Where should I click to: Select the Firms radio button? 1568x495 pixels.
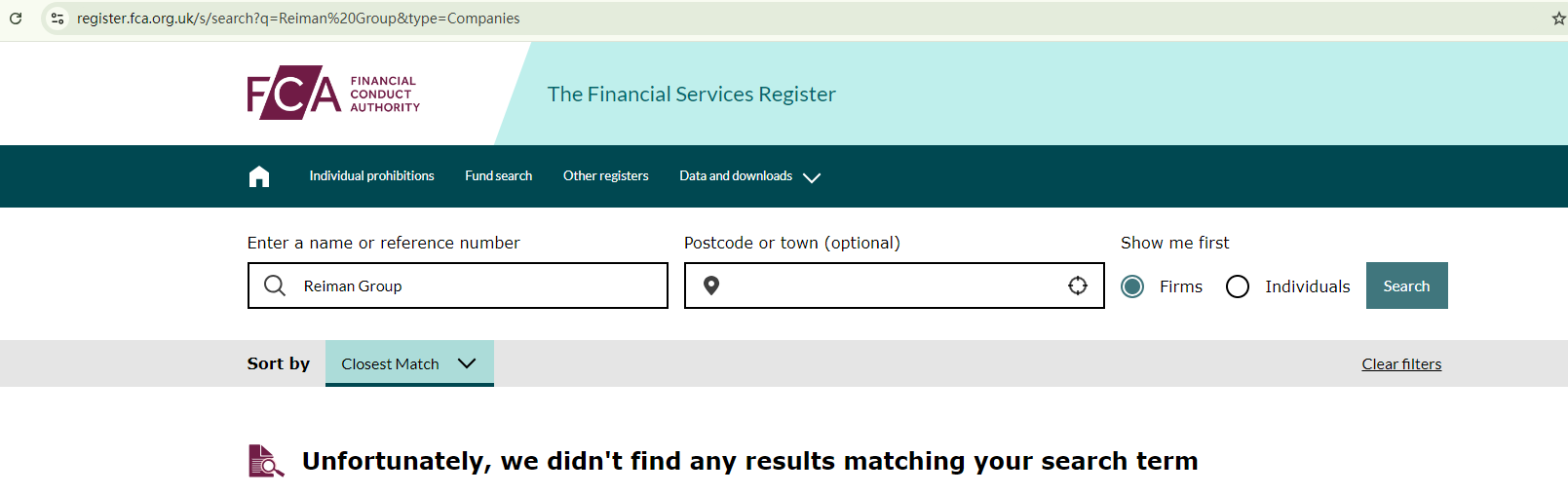(x=1132, y=286)
